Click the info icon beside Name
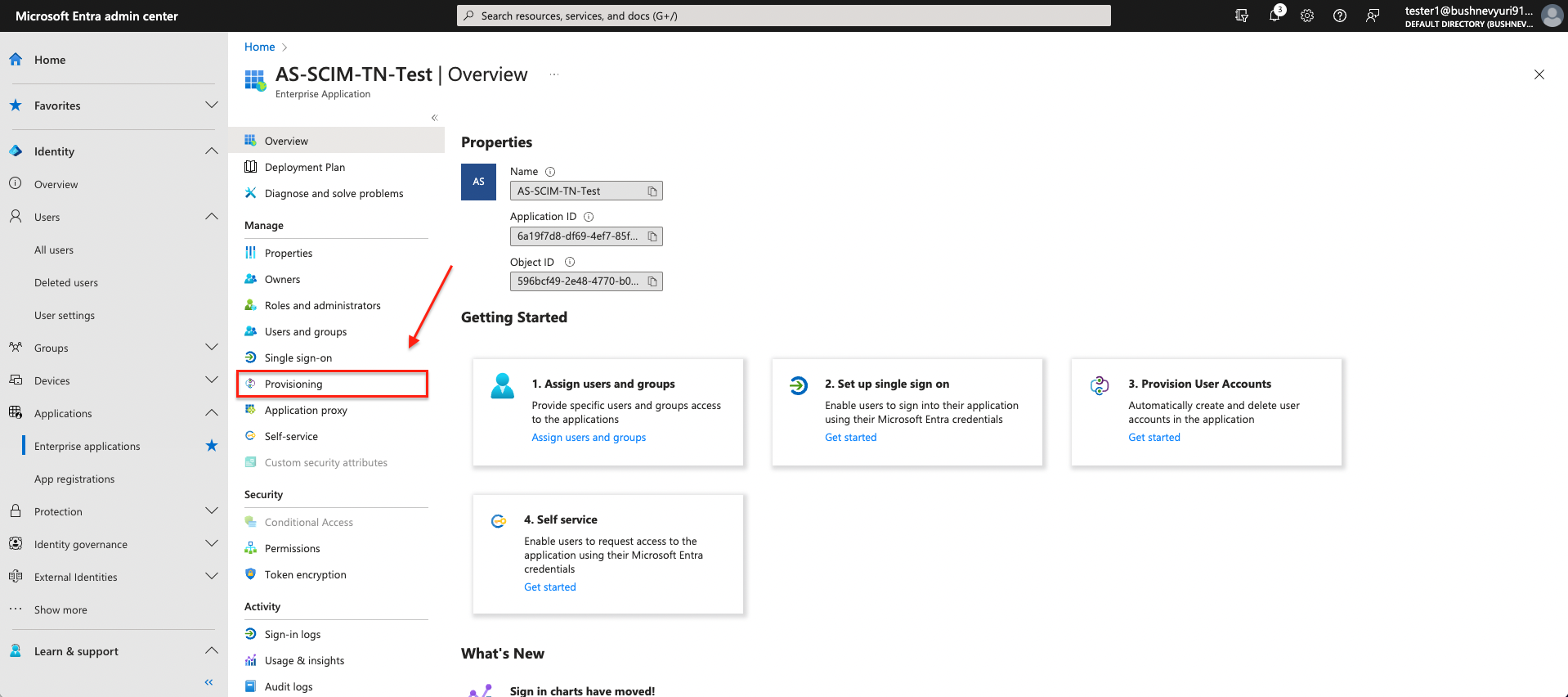 pyautogui.click(x=550, y=172)
